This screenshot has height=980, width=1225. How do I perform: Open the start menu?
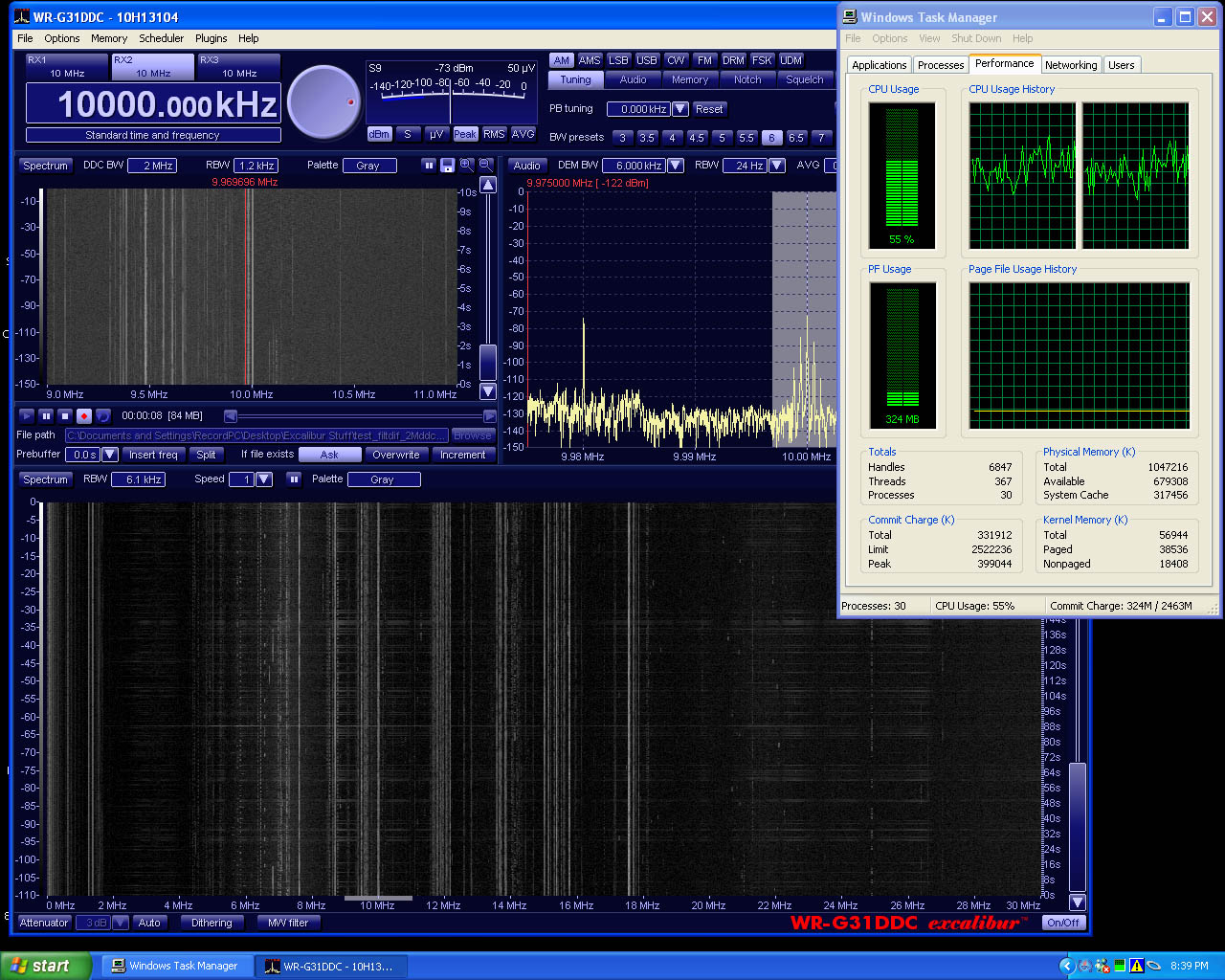click(46, 966)
